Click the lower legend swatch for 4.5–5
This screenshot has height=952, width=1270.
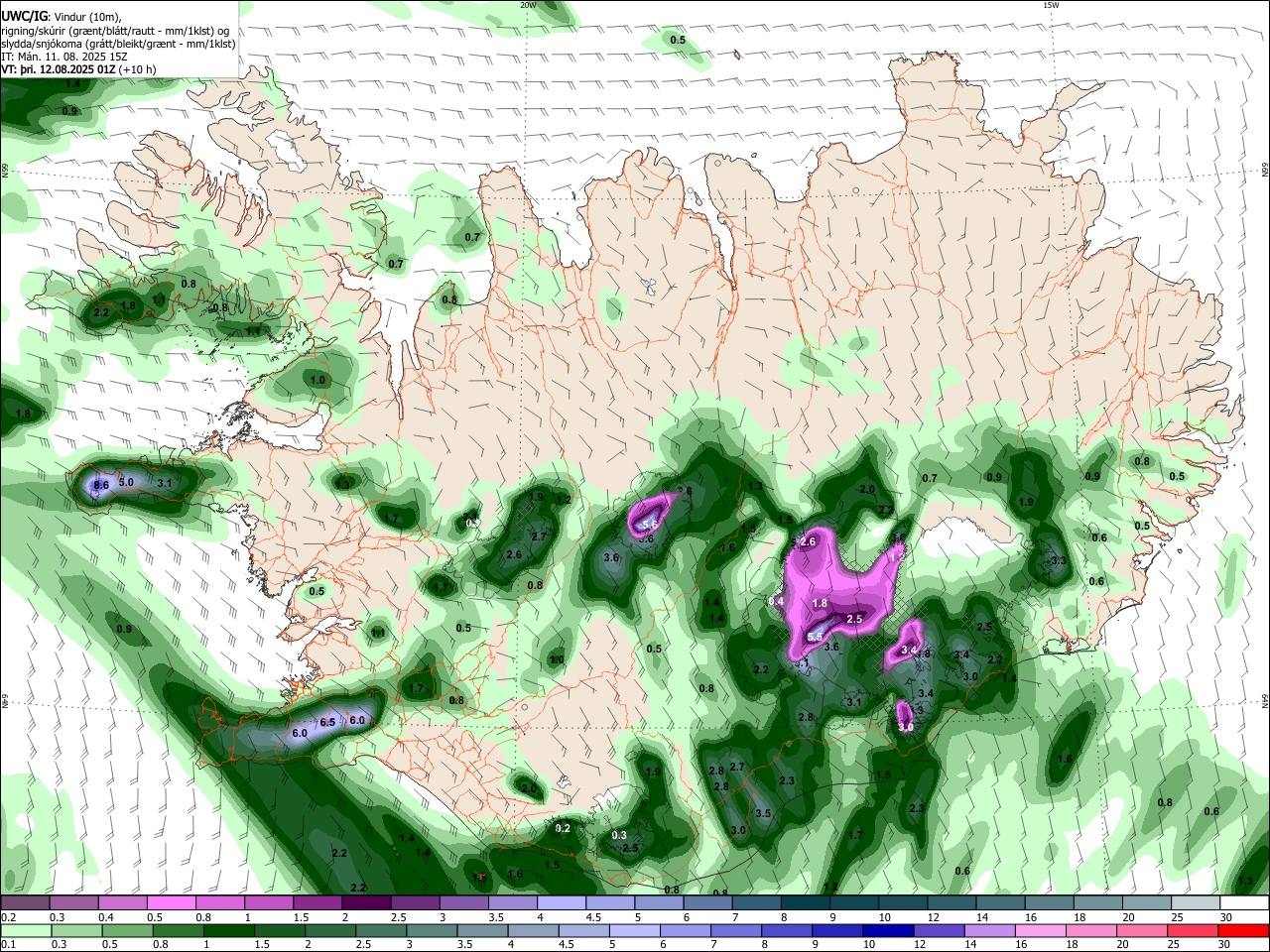[582, 930]
